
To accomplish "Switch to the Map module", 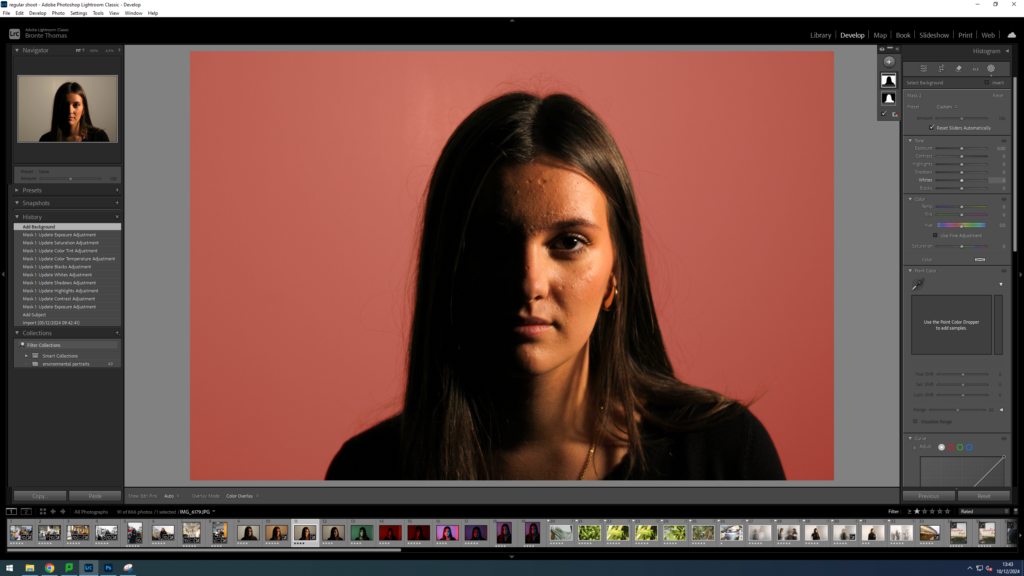I will coord(880,35).
